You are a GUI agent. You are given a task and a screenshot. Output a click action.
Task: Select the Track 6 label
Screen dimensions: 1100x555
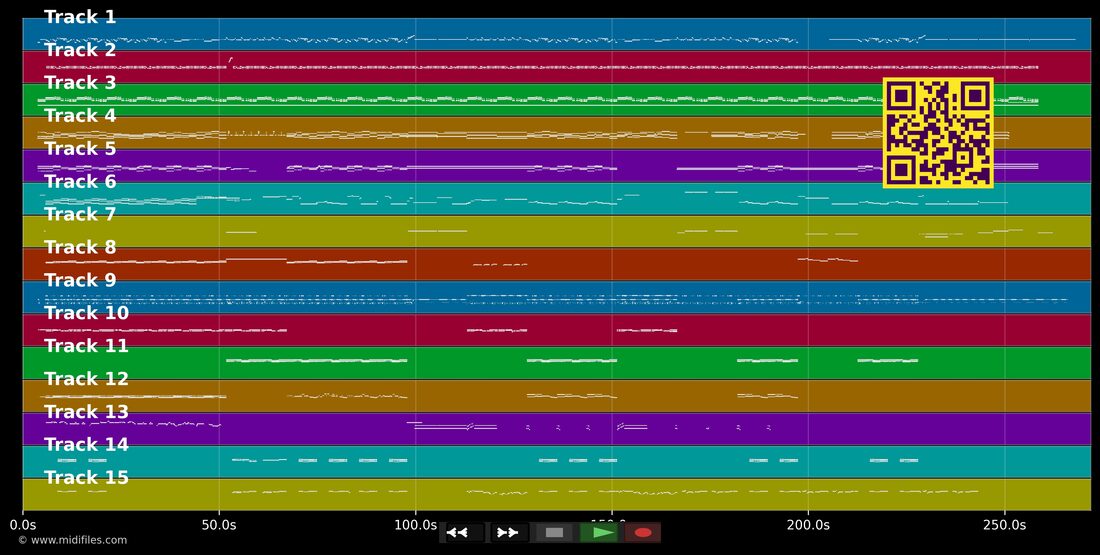point(80,182)
